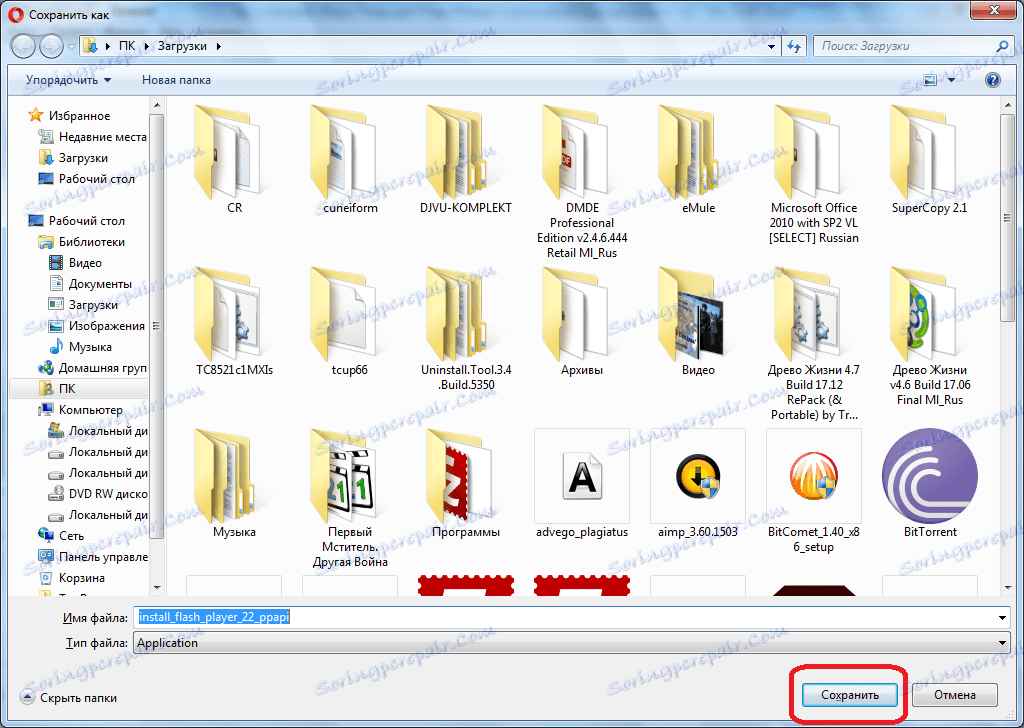This screenshot has height=728, width=1024.
Task: Click navigation pane scrollbar down arrow
Action: [157, 588]
